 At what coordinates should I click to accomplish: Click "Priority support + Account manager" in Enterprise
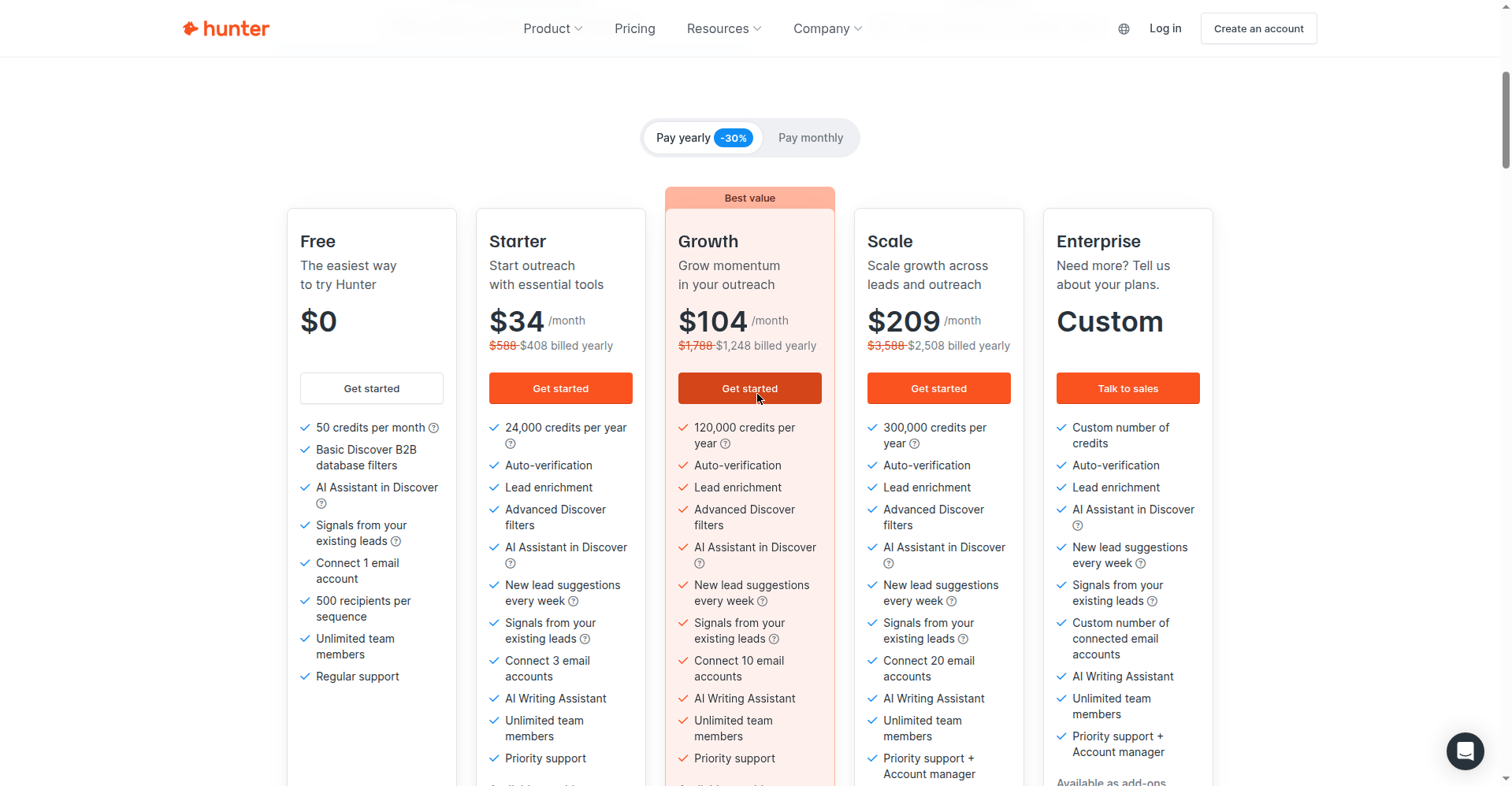(1119, 744)
